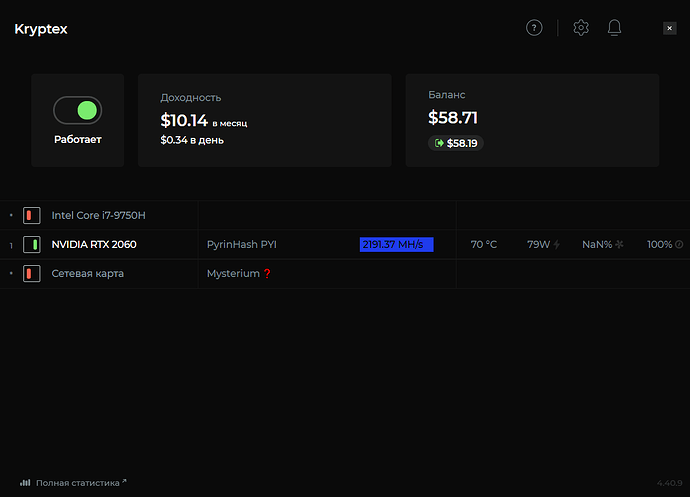
Task: Click the $0.34 в день daily value
Action: (192, 140)
